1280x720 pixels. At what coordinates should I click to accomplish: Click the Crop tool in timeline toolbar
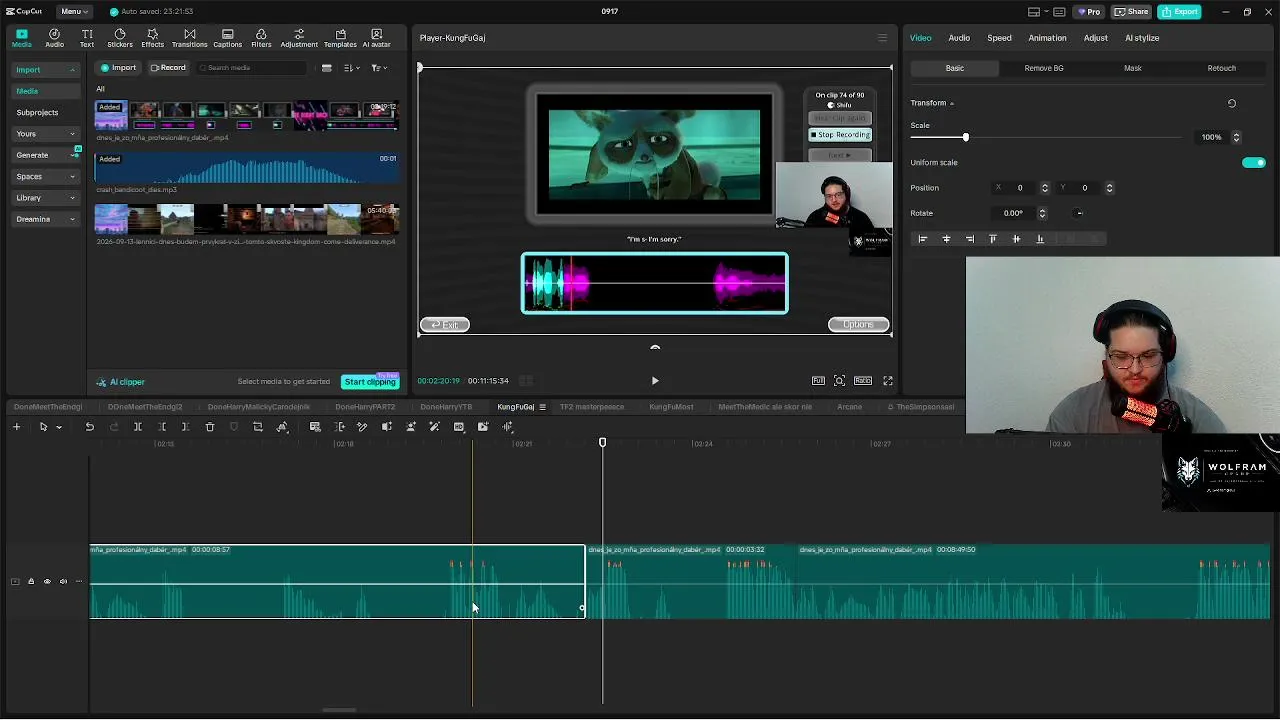point(258,427)
